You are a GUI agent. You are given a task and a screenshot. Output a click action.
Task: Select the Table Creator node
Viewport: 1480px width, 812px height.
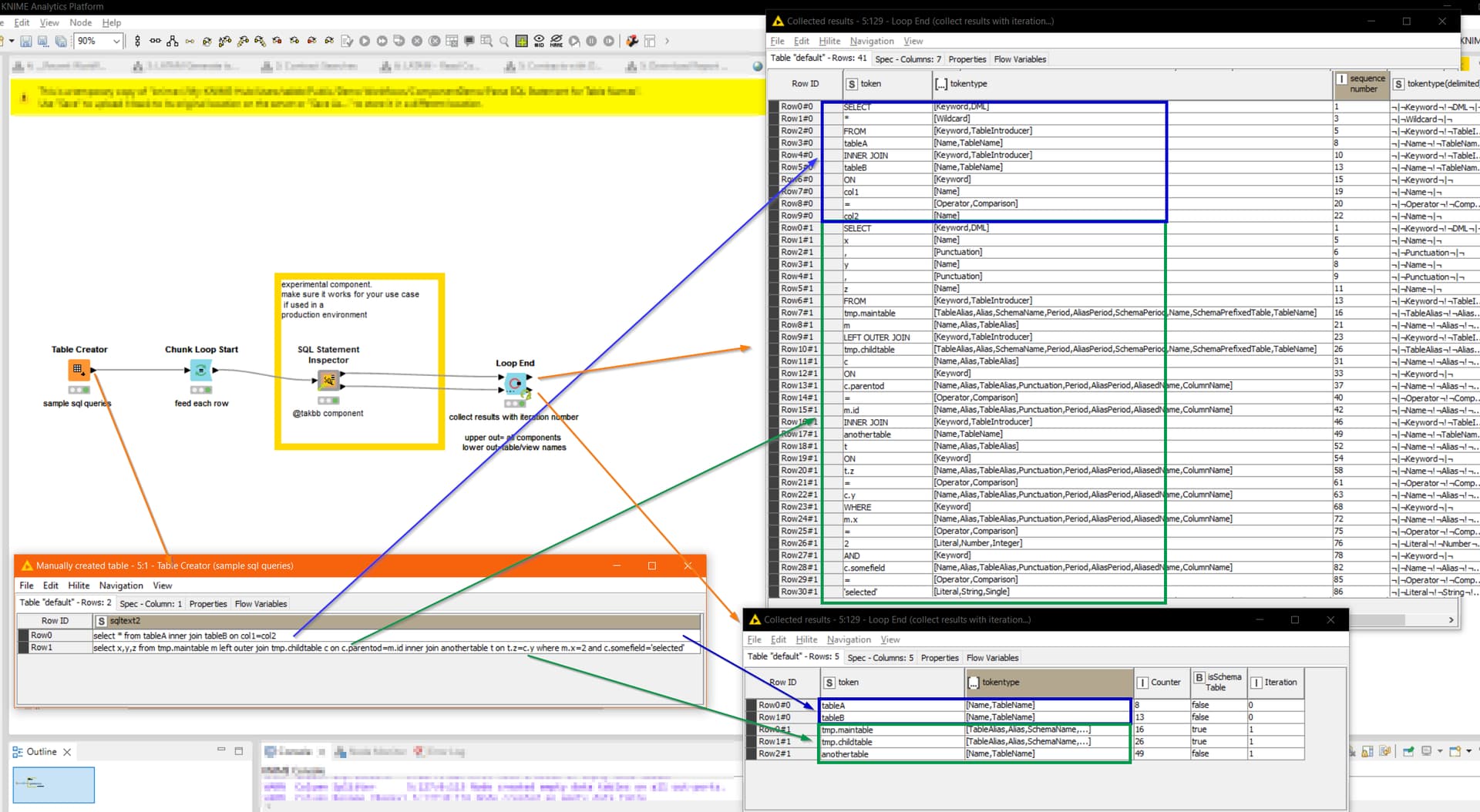pos(79,370)
